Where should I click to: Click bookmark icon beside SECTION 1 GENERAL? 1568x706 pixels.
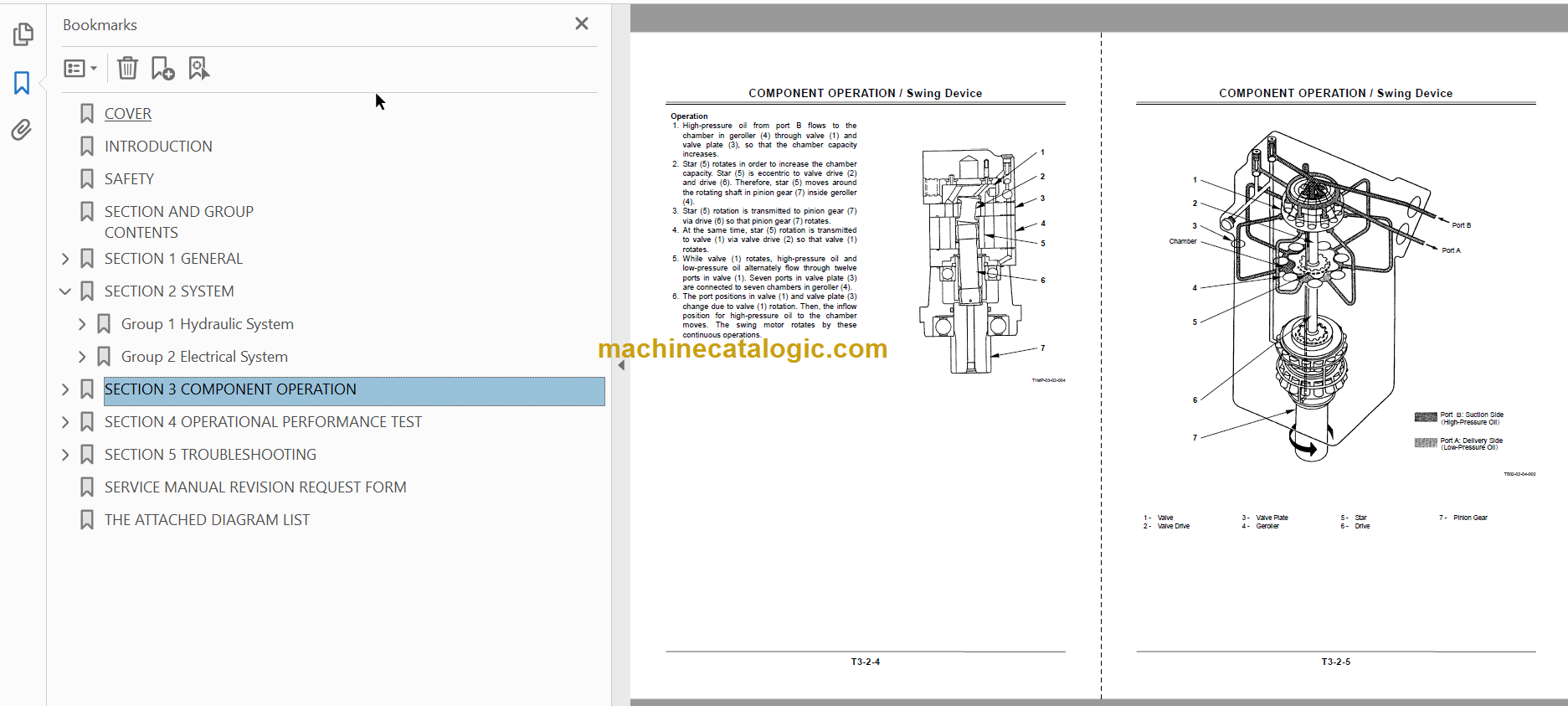87,259
